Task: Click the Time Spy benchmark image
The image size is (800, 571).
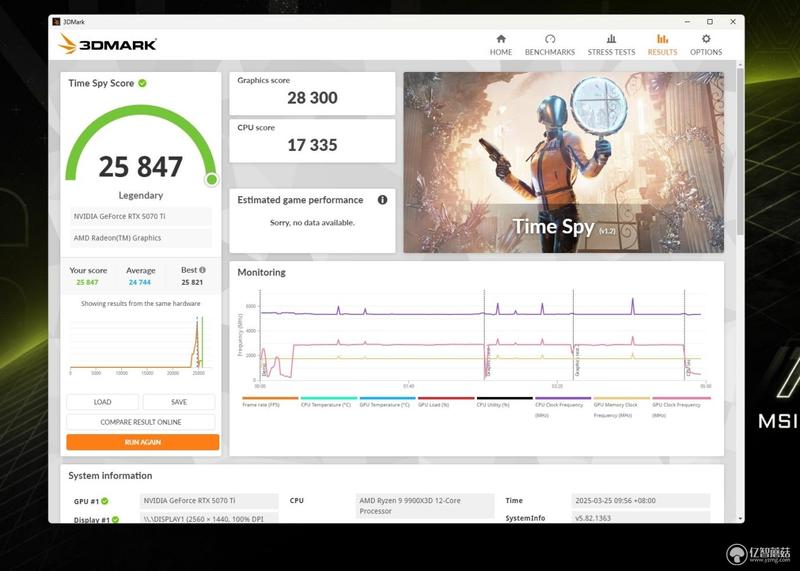Action: [563, 162]
